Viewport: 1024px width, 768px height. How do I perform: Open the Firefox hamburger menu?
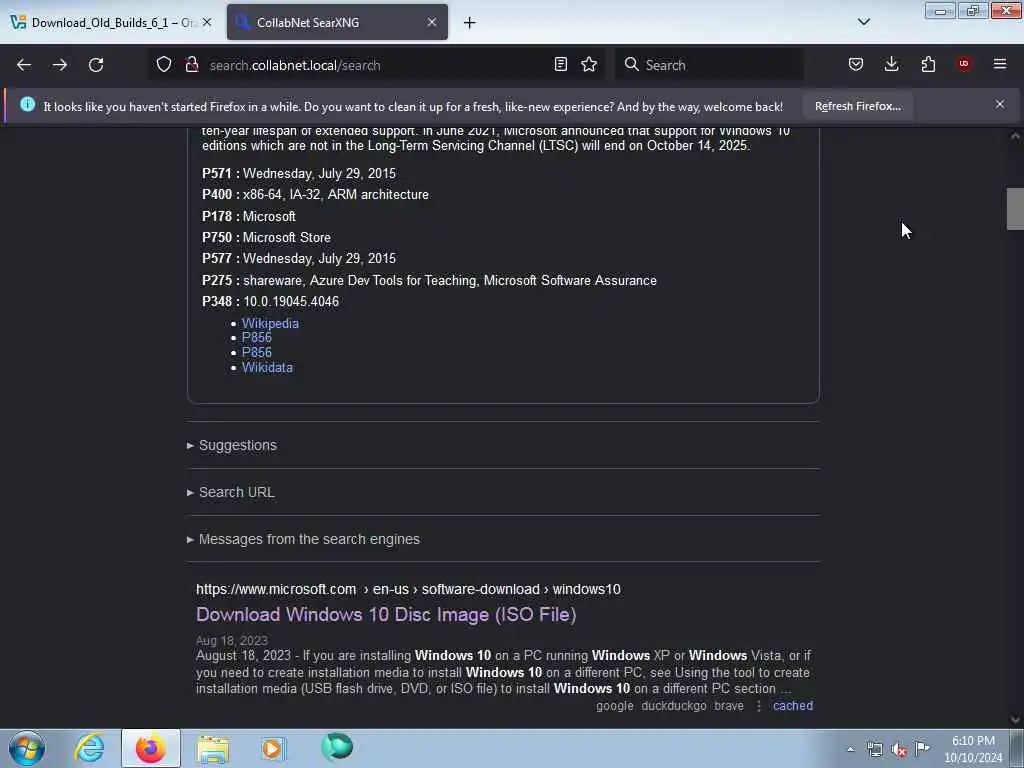(x=1000, y=64)
